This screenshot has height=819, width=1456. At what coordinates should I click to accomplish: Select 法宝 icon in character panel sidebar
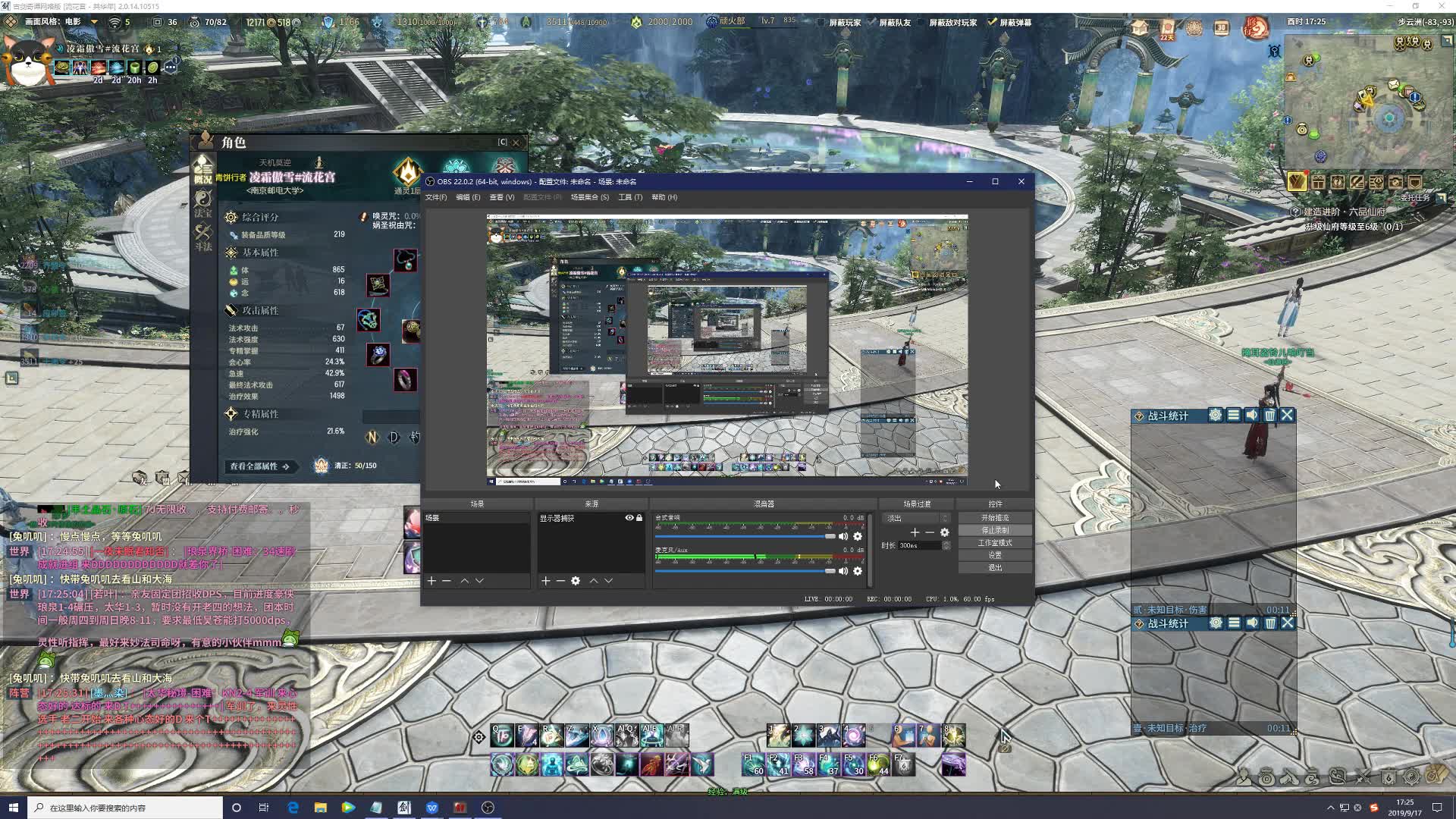click(x=203, y=203)
